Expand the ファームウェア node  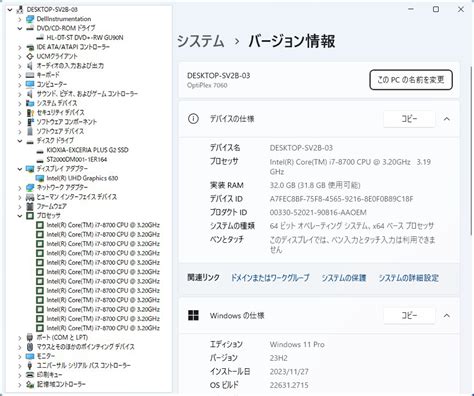click(x=20, y=206)
